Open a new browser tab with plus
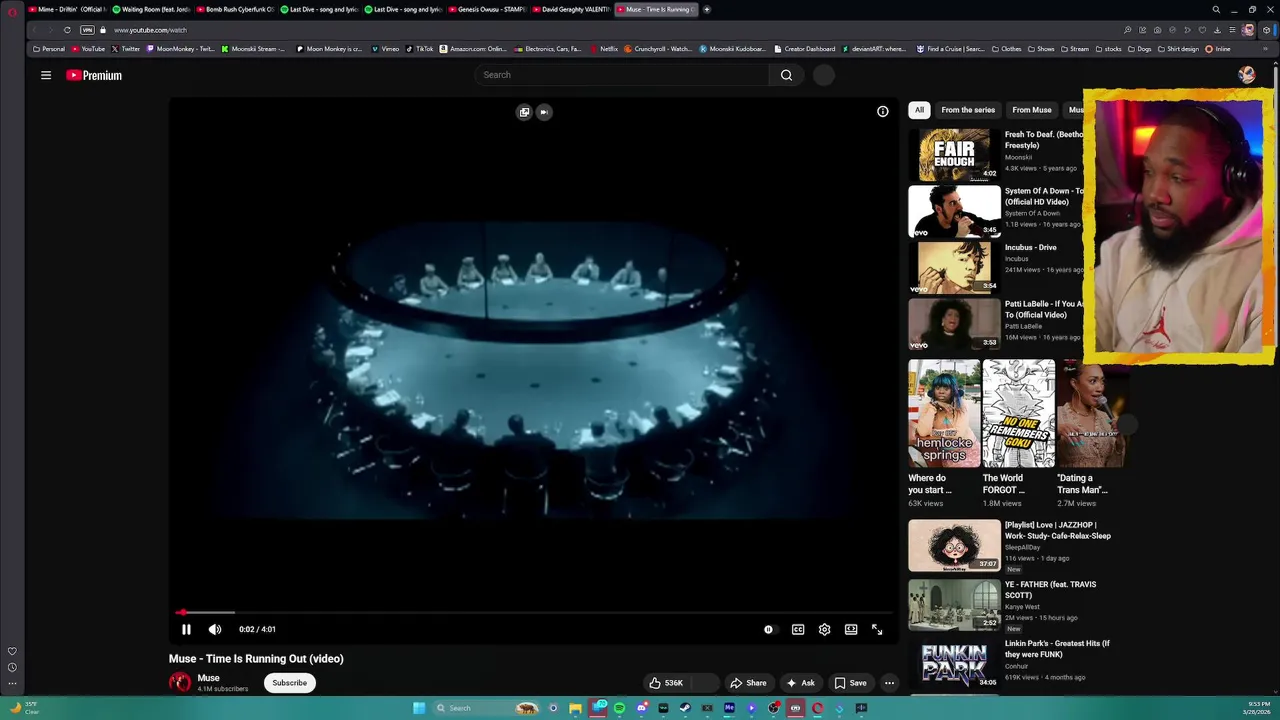Viewport: 1280px width, 720px height. pos(707,9)
